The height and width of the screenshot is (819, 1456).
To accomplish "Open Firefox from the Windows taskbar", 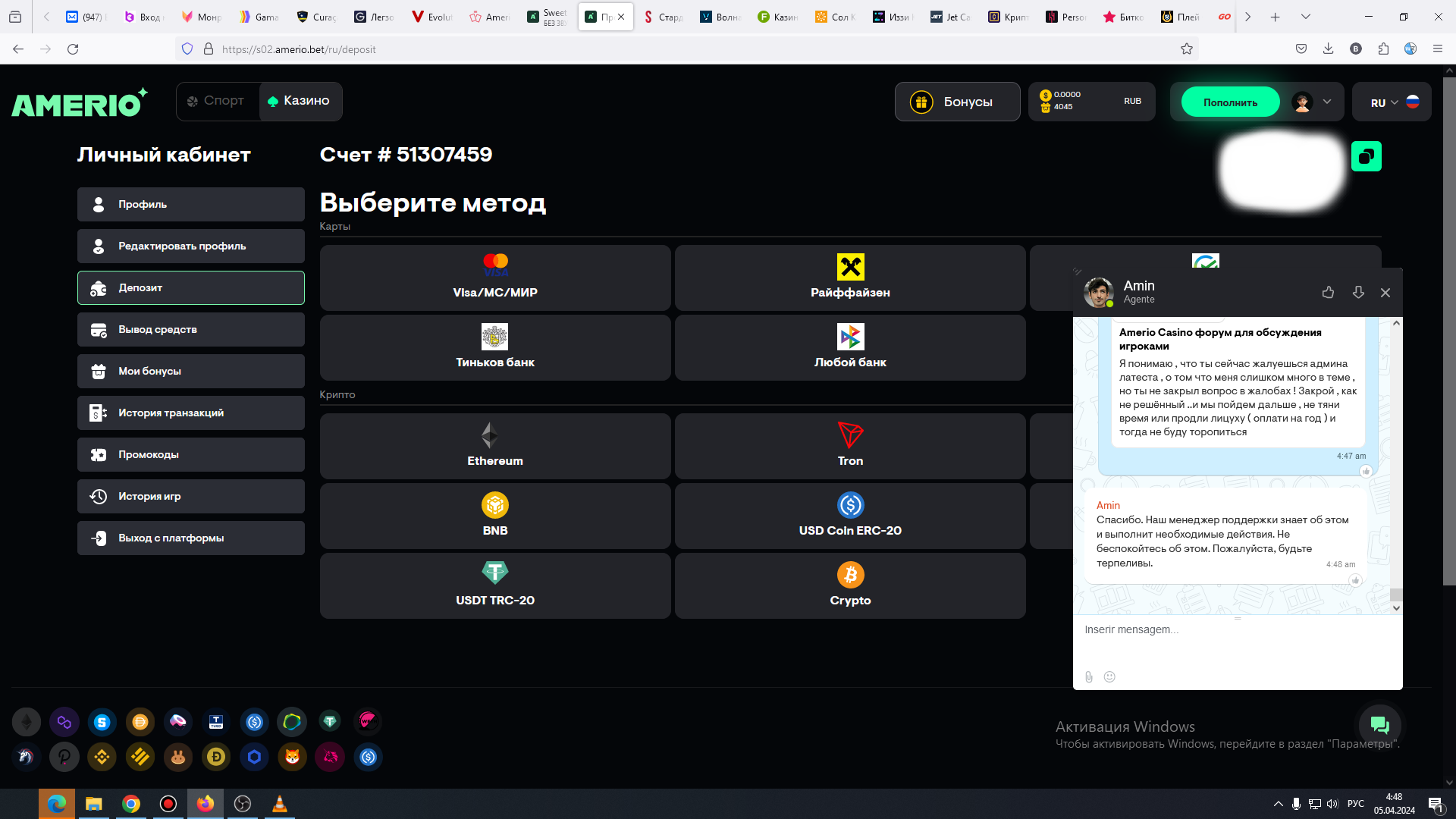I will [205, 804].
